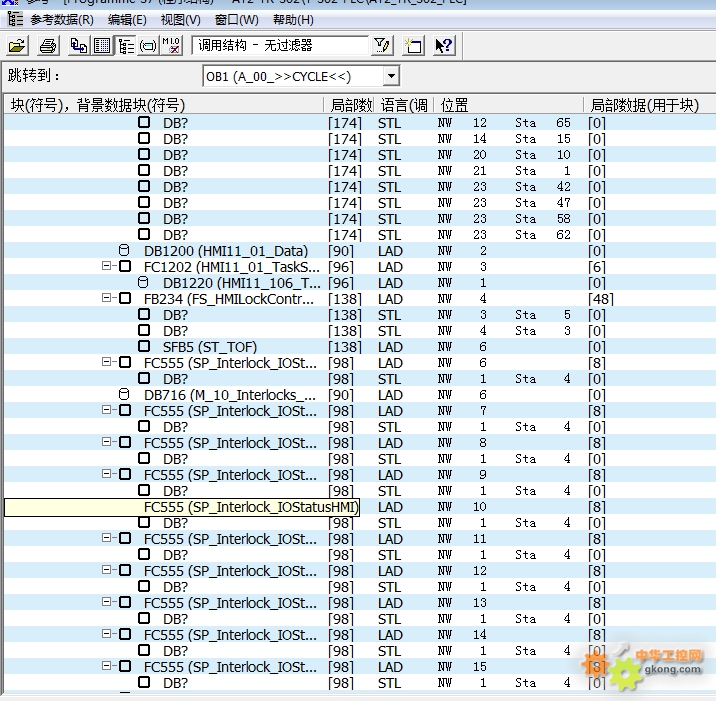Select the DB716 data block icon
Image resolution: width=716 pixels, height=701 pixels.
pyautogui.click(x=124, y=394)
